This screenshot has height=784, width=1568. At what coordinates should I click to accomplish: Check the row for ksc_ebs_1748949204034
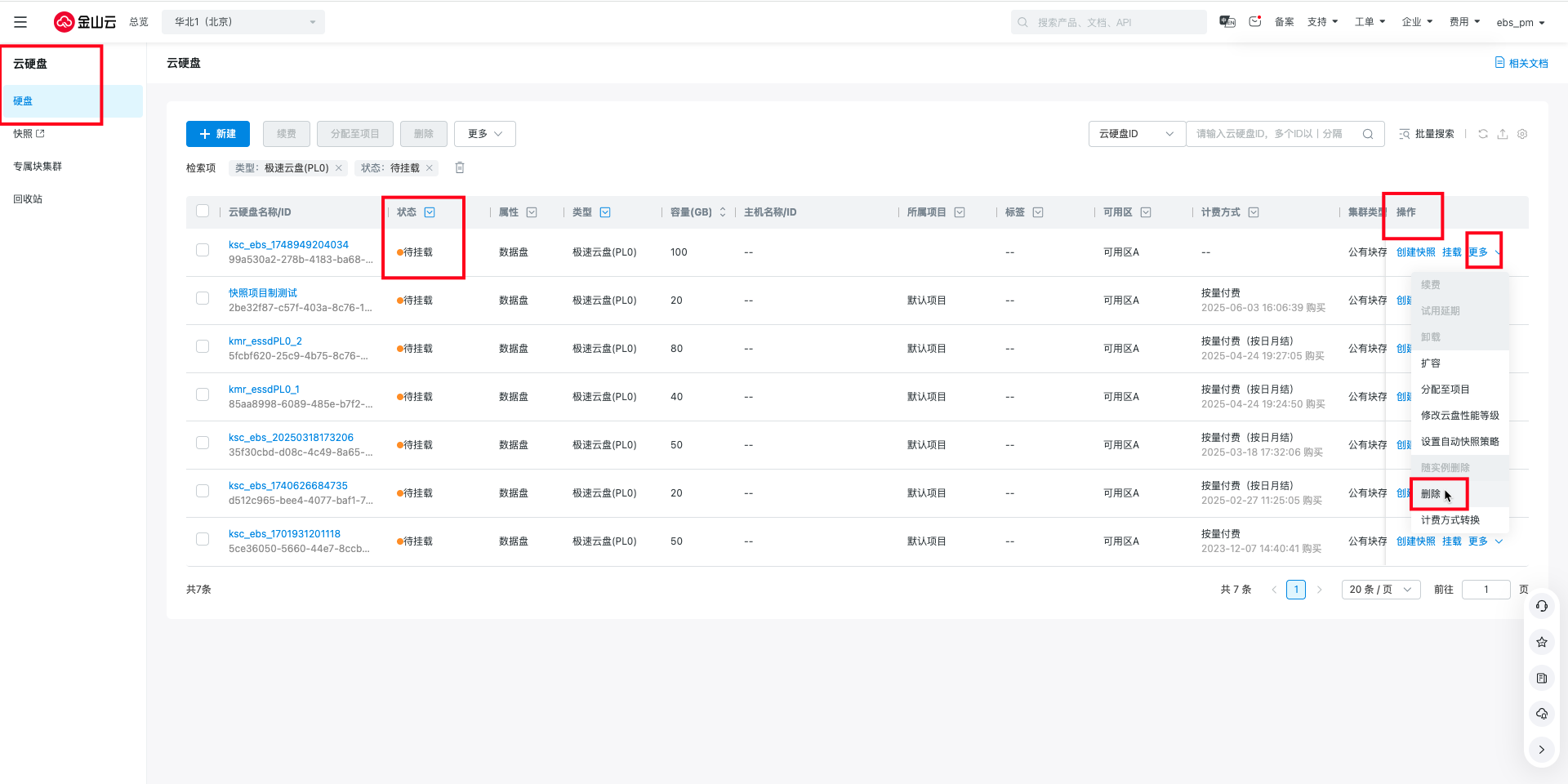pyautogui.click(x=203, y=251)
